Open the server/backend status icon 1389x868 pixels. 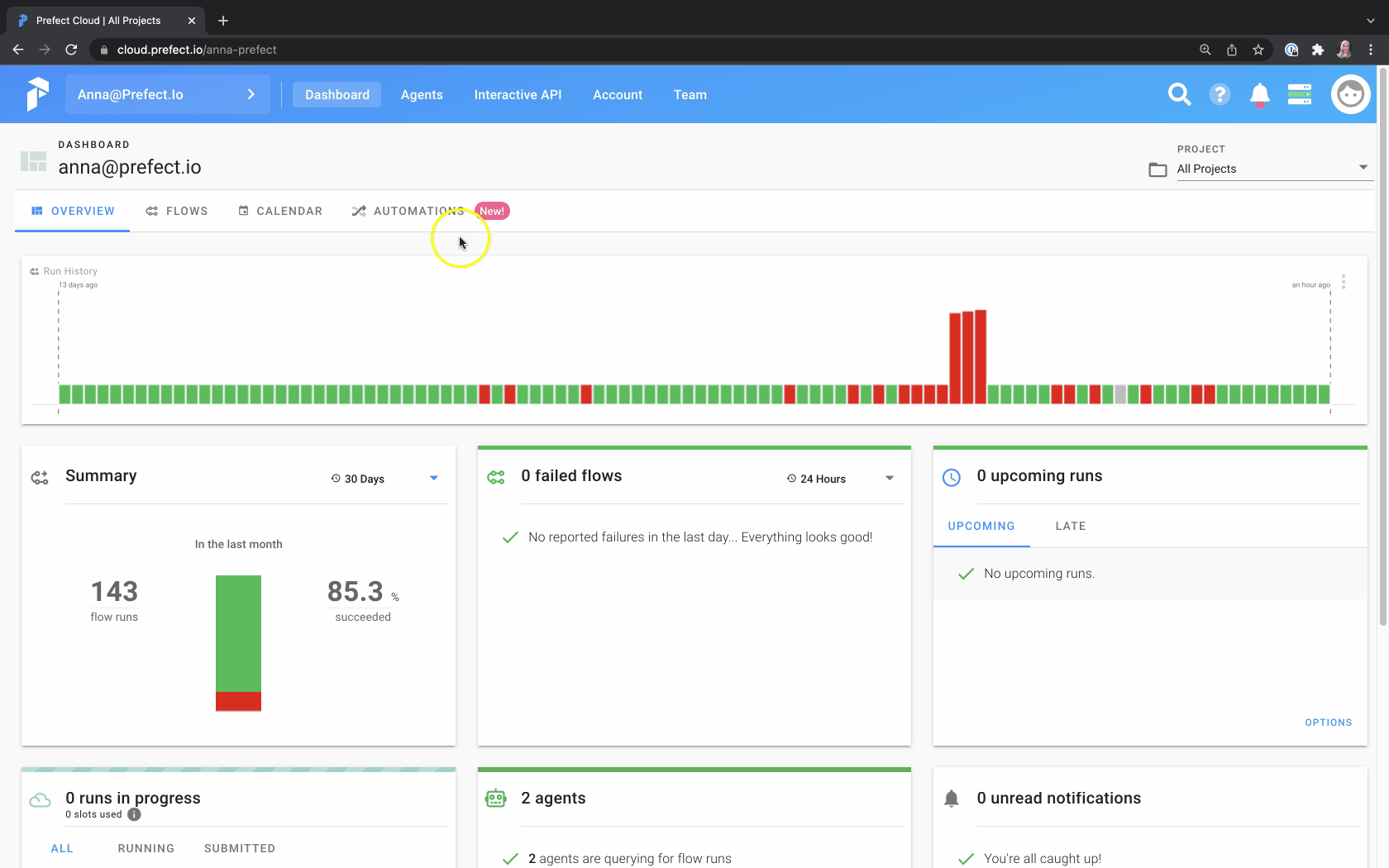(1300, 94)
